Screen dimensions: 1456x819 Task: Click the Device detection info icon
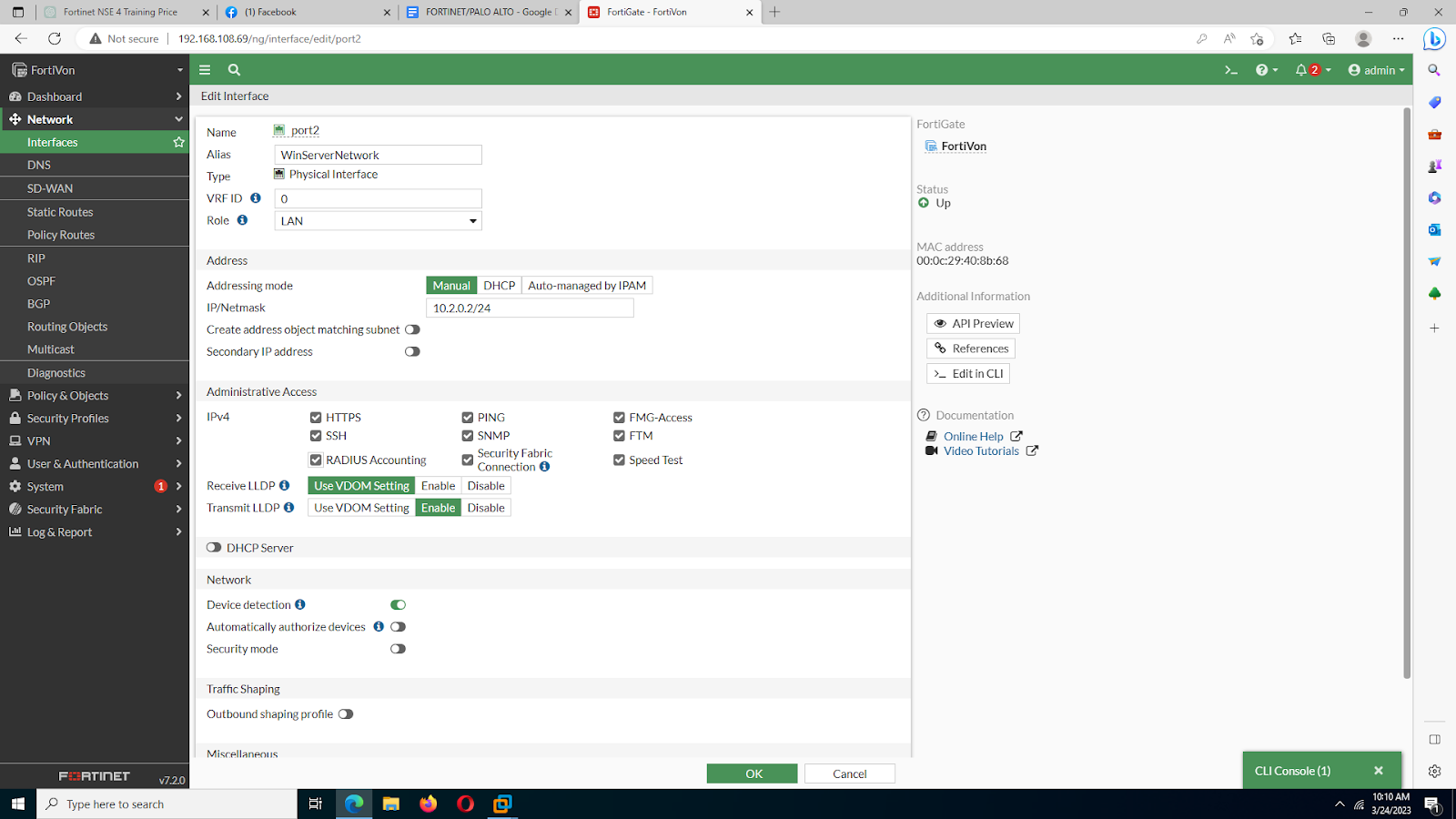(300, 604)
